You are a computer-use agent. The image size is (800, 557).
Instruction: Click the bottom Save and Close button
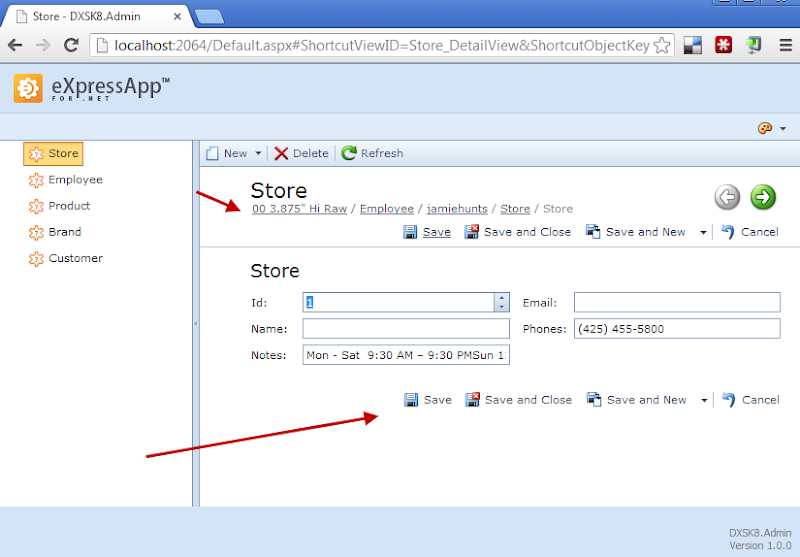point(519,400)
